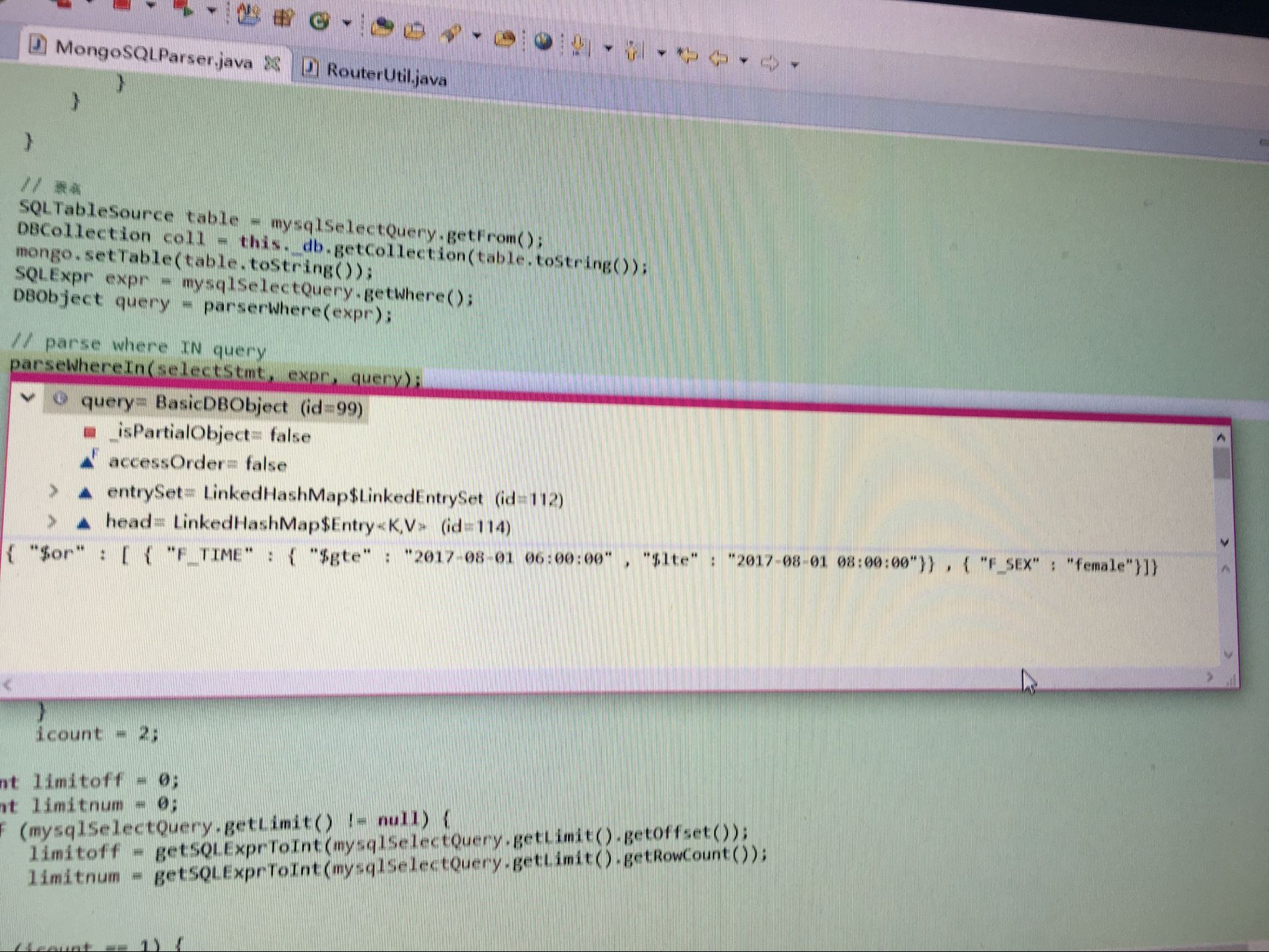Click the Search flashlight toolbar icon
This screenshot has height=952, width=1269.
click(451, 32)
